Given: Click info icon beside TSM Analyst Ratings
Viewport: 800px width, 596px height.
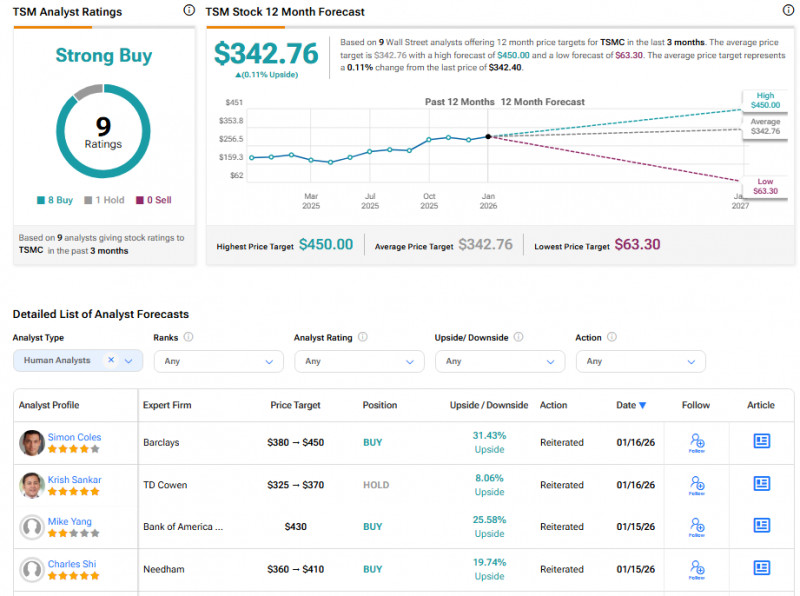Looking at the screenshot, I should click(189, 11).
